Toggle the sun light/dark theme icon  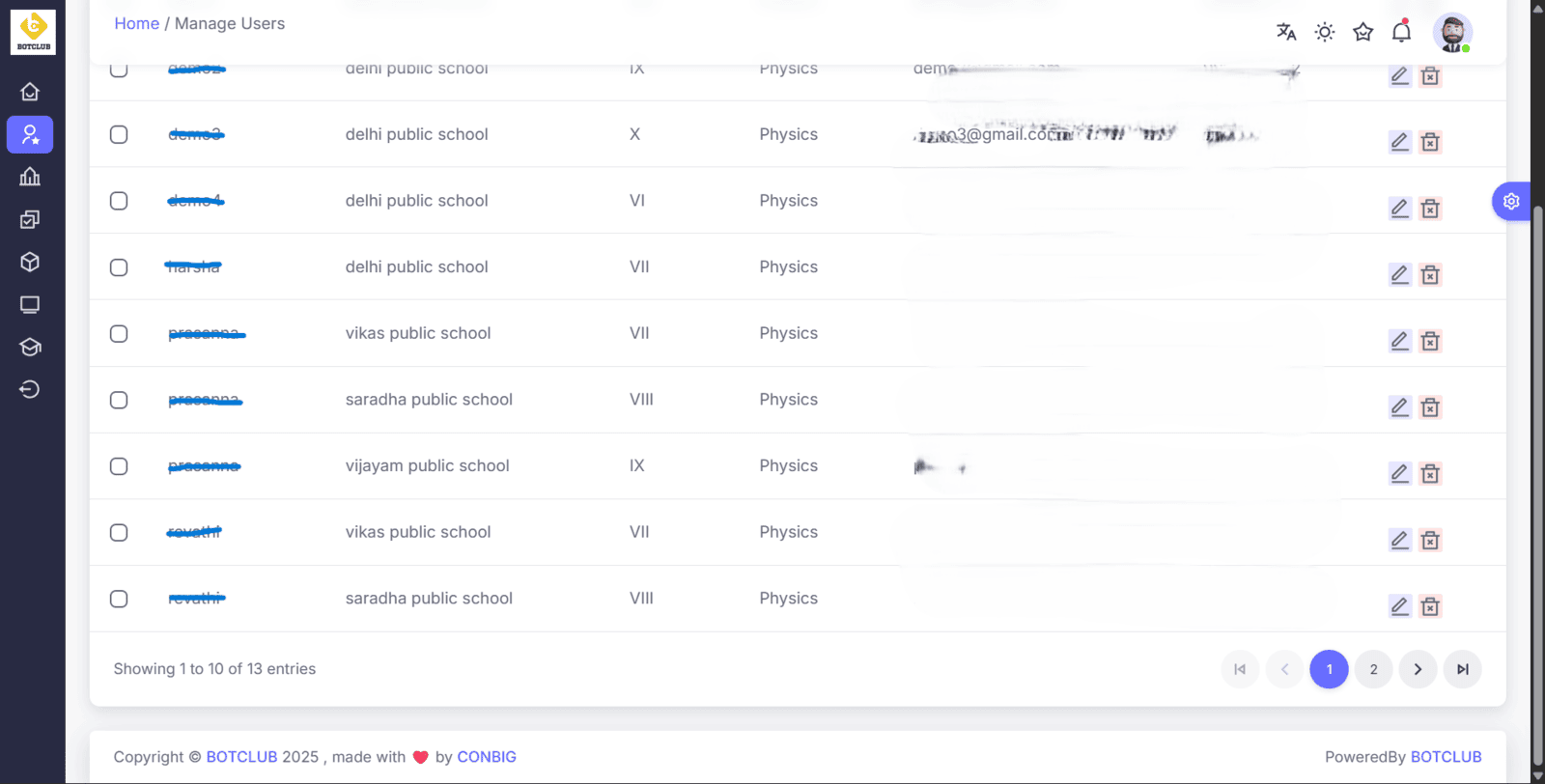(x=1325, y=32)
